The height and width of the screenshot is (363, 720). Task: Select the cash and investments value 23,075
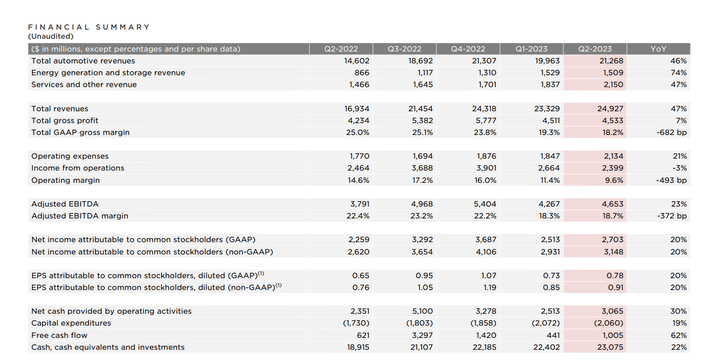click(611, 347)
